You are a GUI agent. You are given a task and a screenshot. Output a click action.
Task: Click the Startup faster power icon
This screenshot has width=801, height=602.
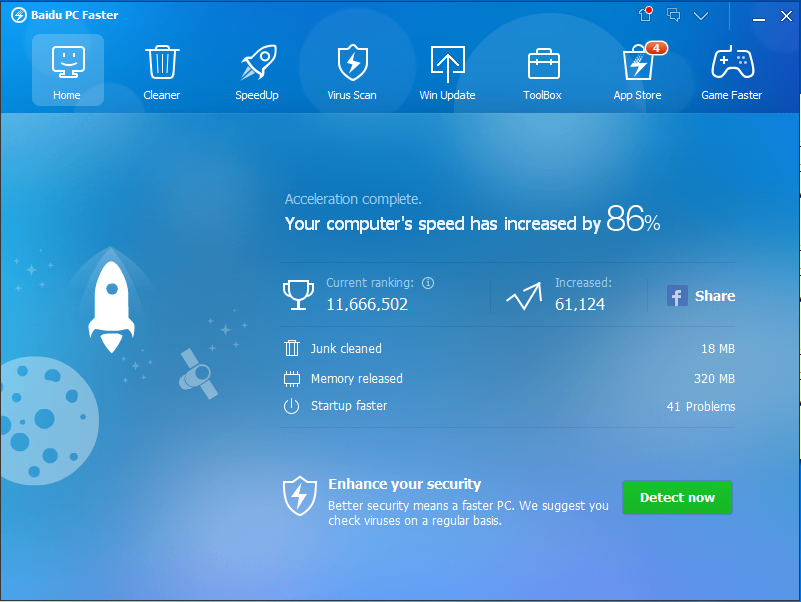pos(291,406)
